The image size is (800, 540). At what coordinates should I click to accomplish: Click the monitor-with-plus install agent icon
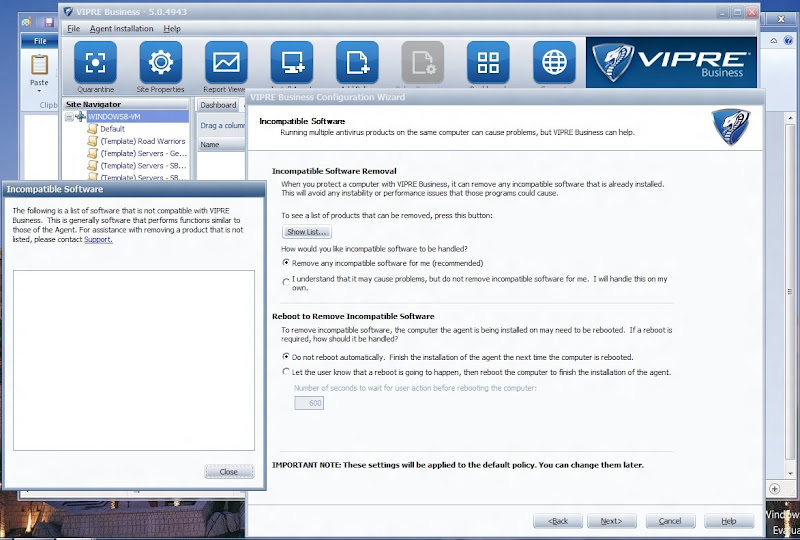(x=292, y=62)
